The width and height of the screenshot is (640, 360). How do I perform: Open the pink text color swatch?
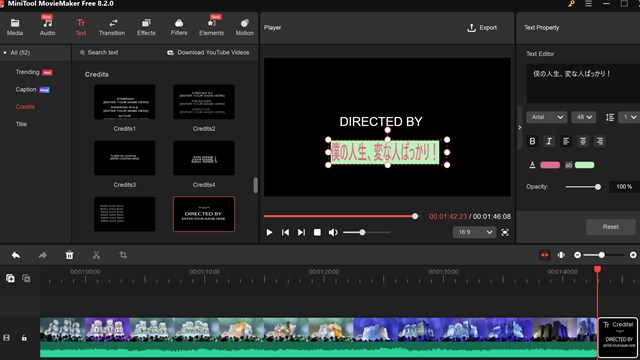click(x=550, y=165)
